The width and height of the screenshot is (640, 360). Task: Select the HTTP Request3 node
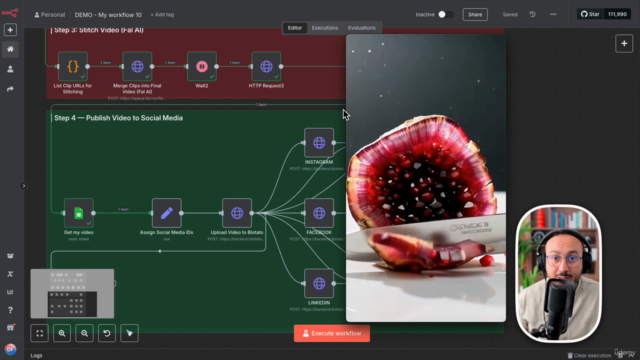[266, 66]
